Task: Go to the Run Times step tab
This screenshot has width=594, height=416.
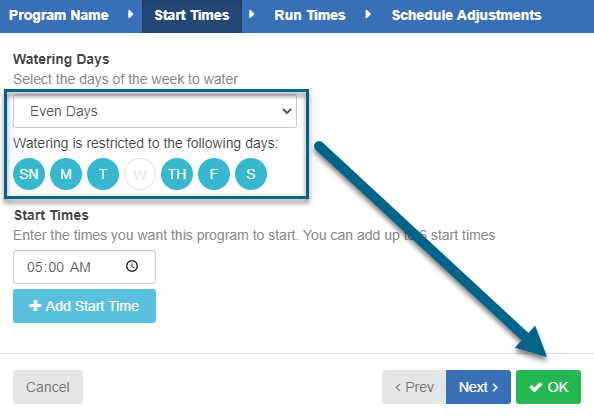Action: (x=310, y=15)
